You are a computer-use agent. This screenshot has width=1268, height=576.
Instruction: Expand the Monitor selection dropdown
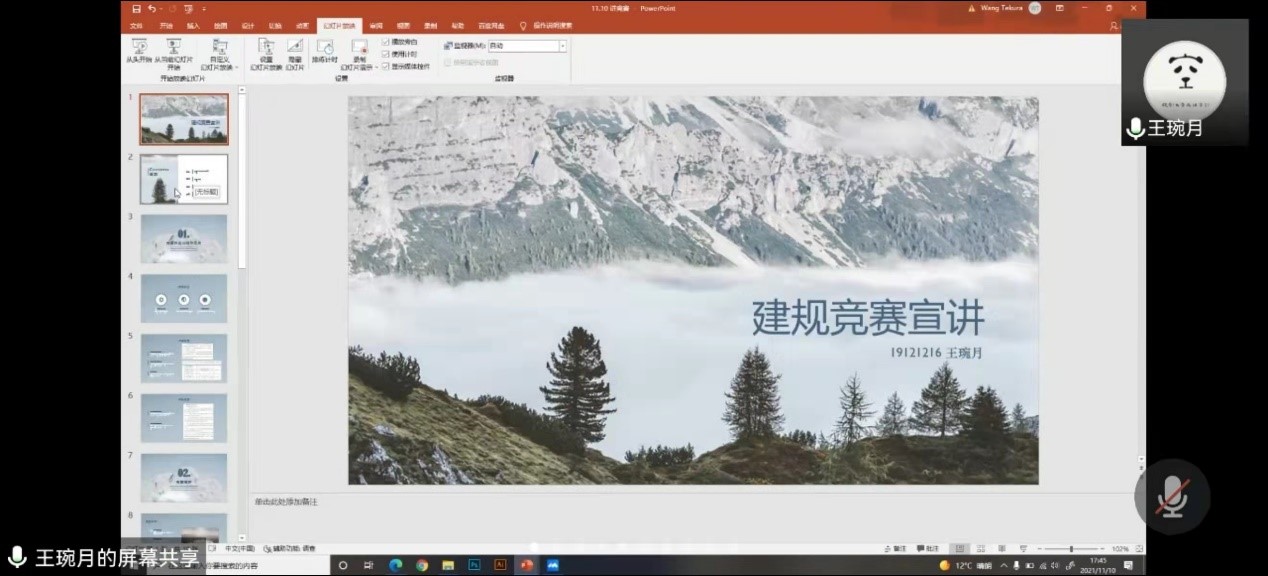tap(562, 46)
